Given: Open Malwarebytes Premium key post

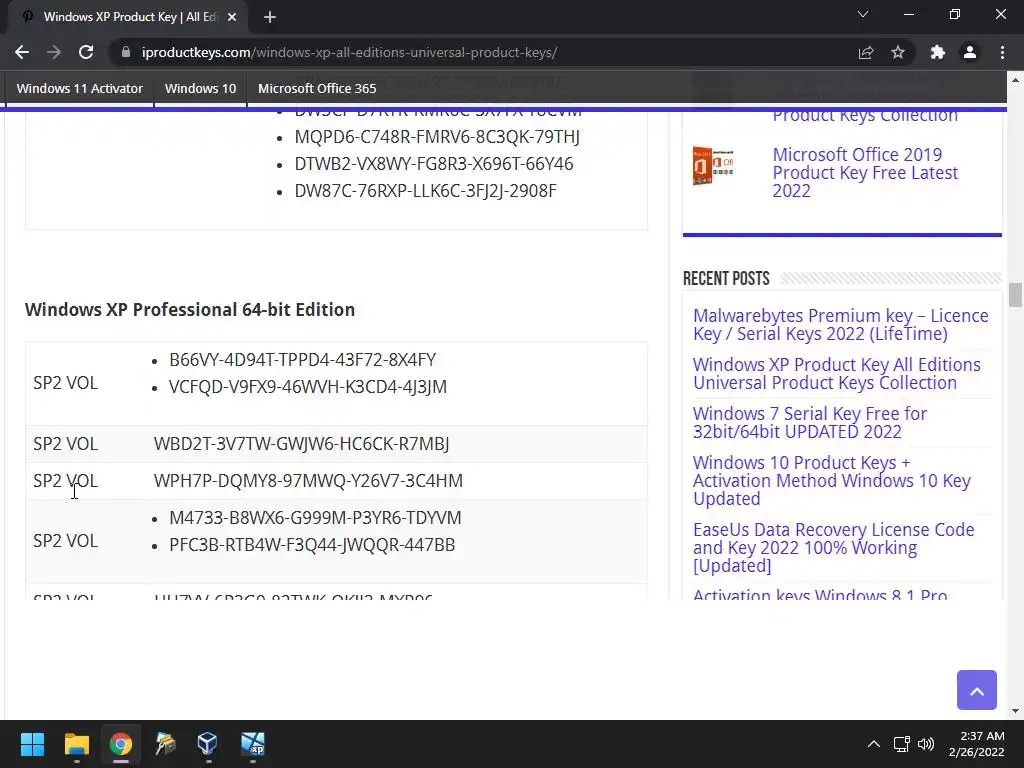Looking at the screenshot, I should click(x=840, y=325).
